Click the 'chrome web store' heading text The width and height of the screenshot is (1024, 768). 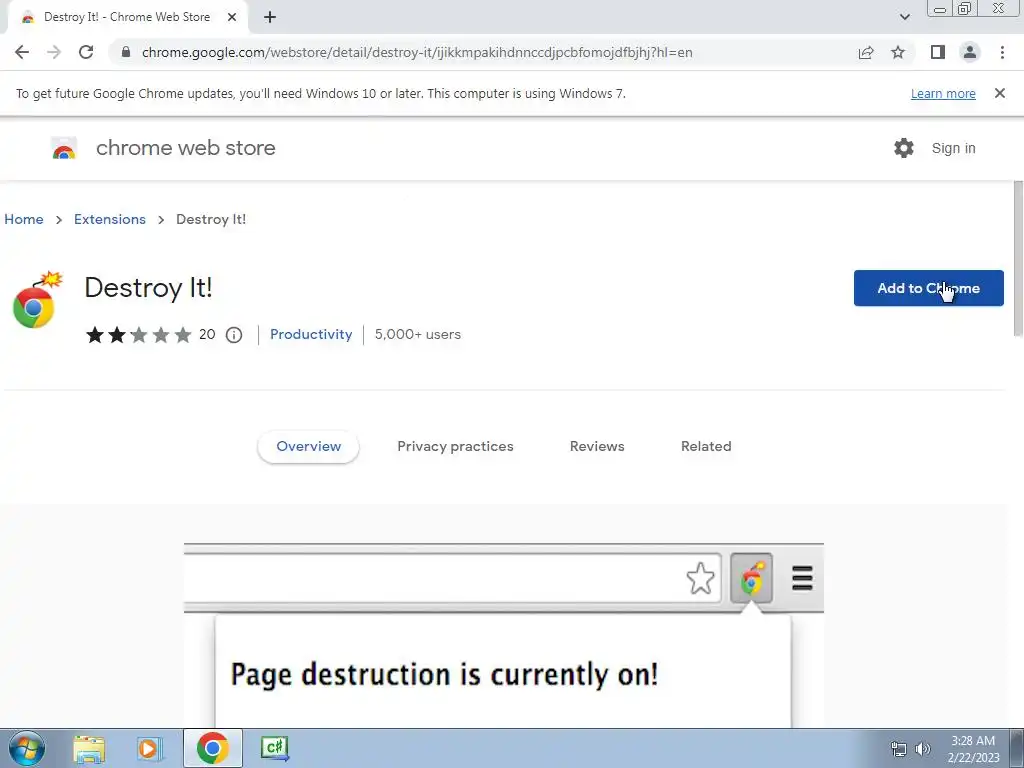pos(185,148)
